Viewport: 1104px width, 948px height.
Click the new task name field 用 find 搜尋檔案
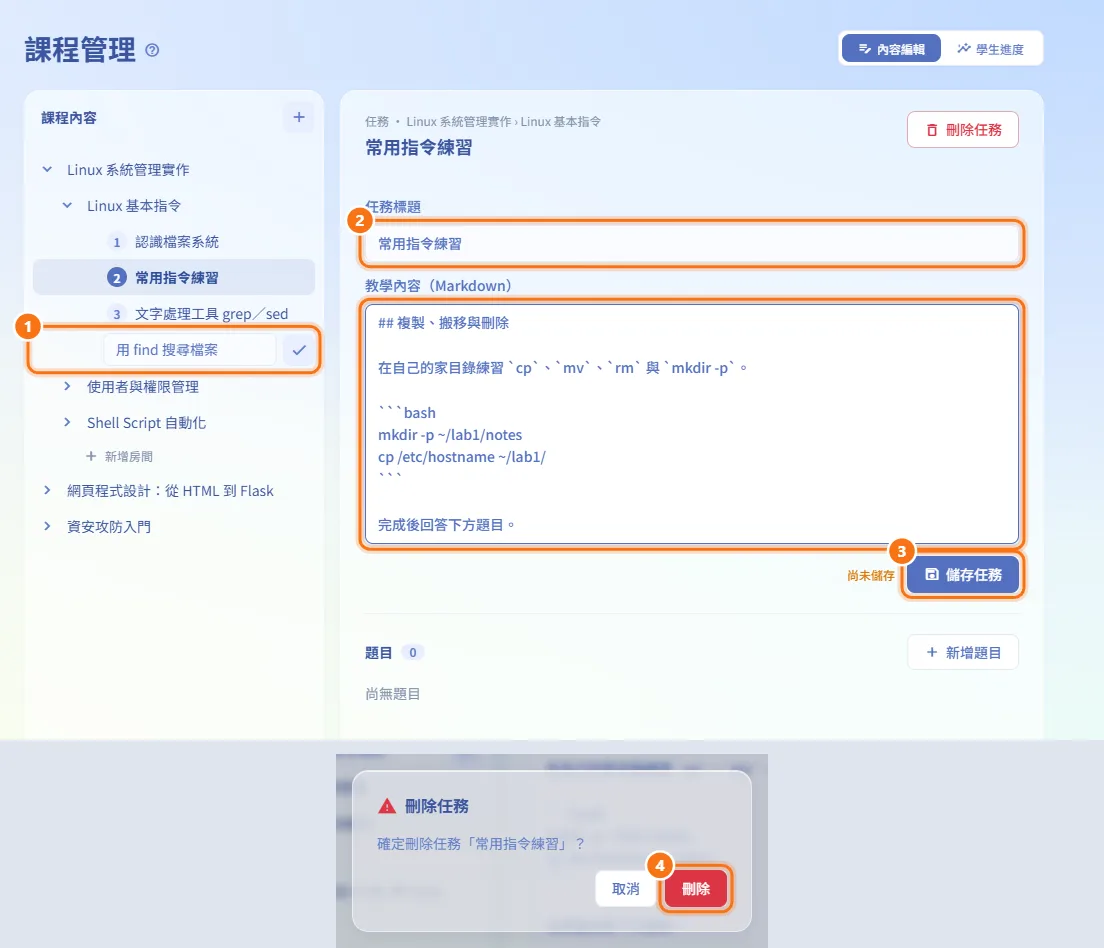pos(190,349)
